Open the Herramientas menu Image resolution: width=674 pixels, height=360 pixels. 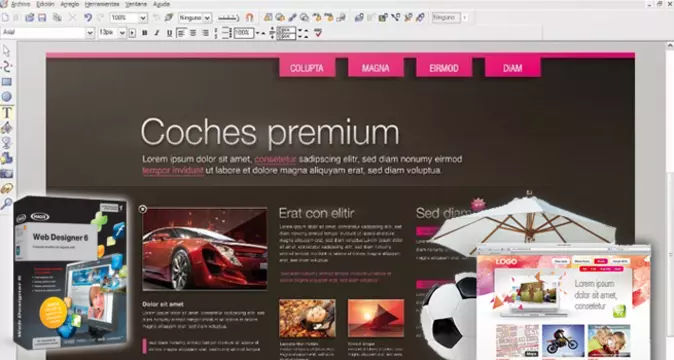[x=102, y=4]
